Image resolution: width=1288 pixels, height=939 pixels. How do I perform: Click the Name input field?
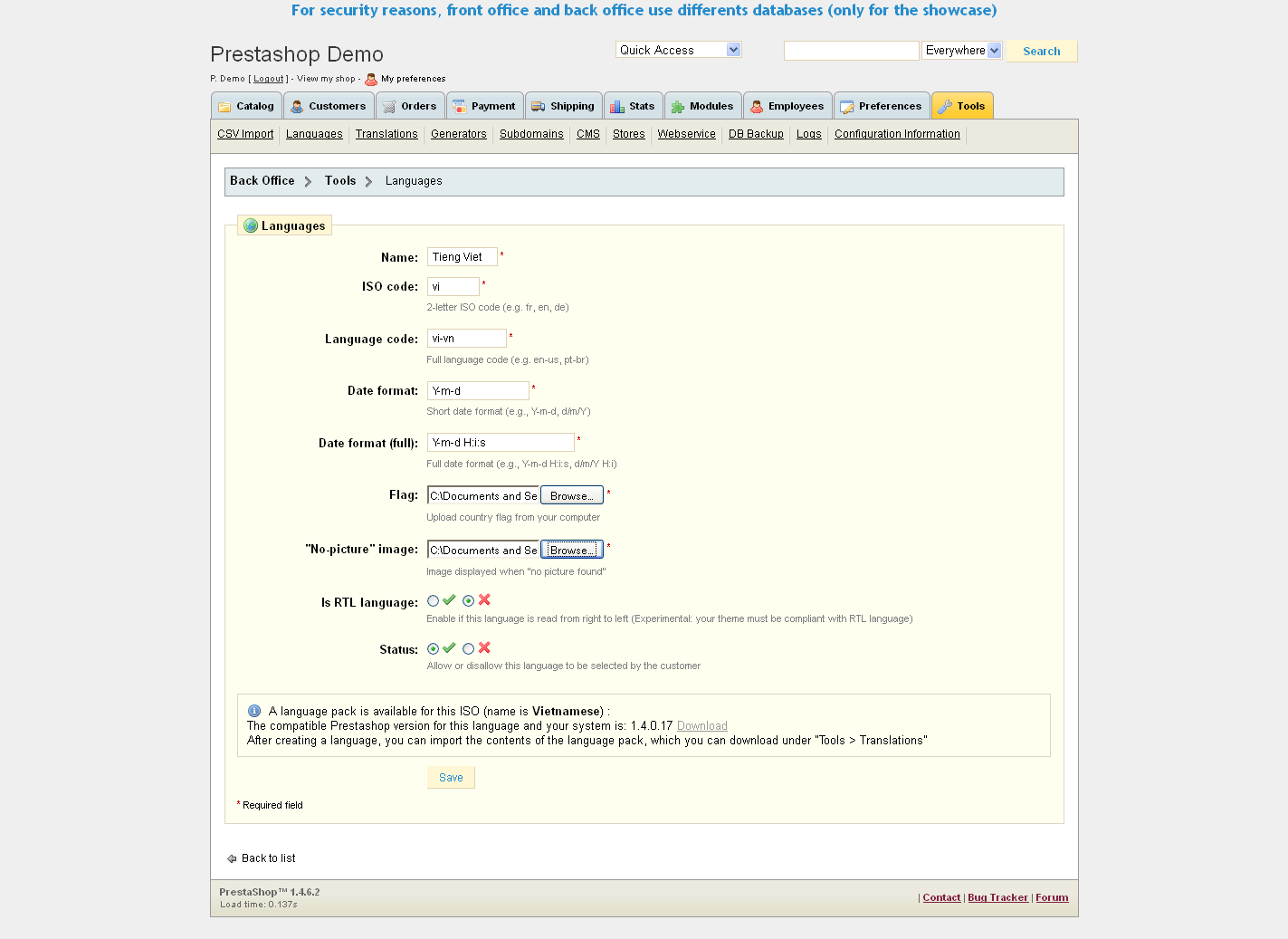pos(462,257)
